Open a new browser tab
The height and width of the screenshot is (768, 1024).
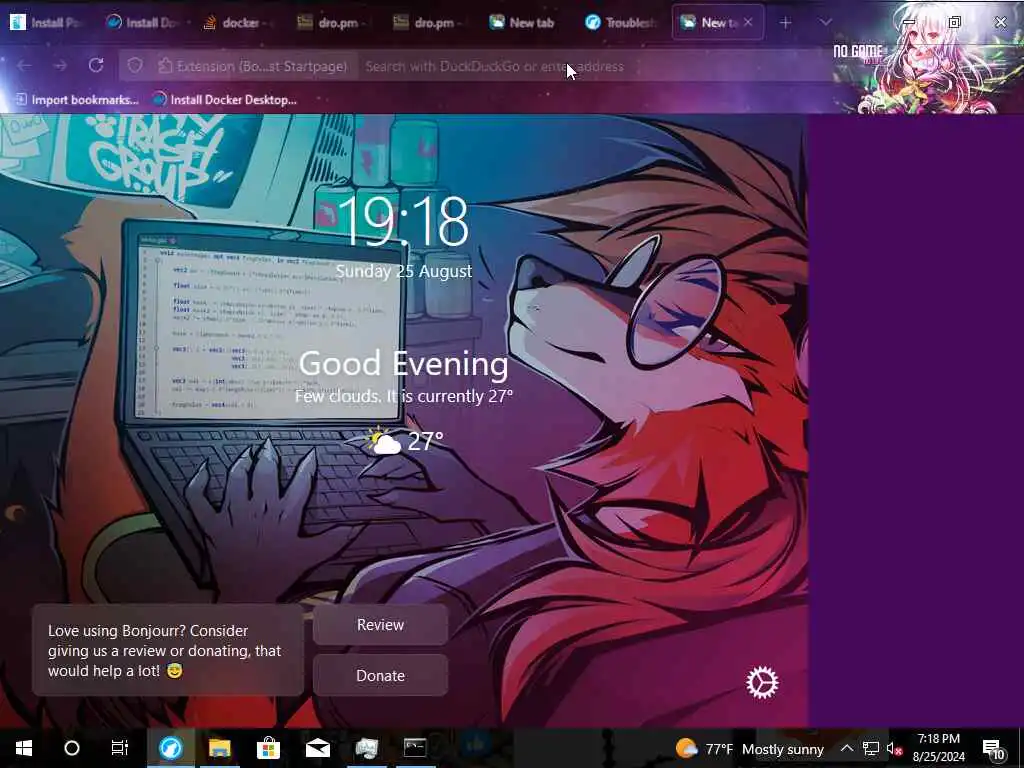pos(785,22)
